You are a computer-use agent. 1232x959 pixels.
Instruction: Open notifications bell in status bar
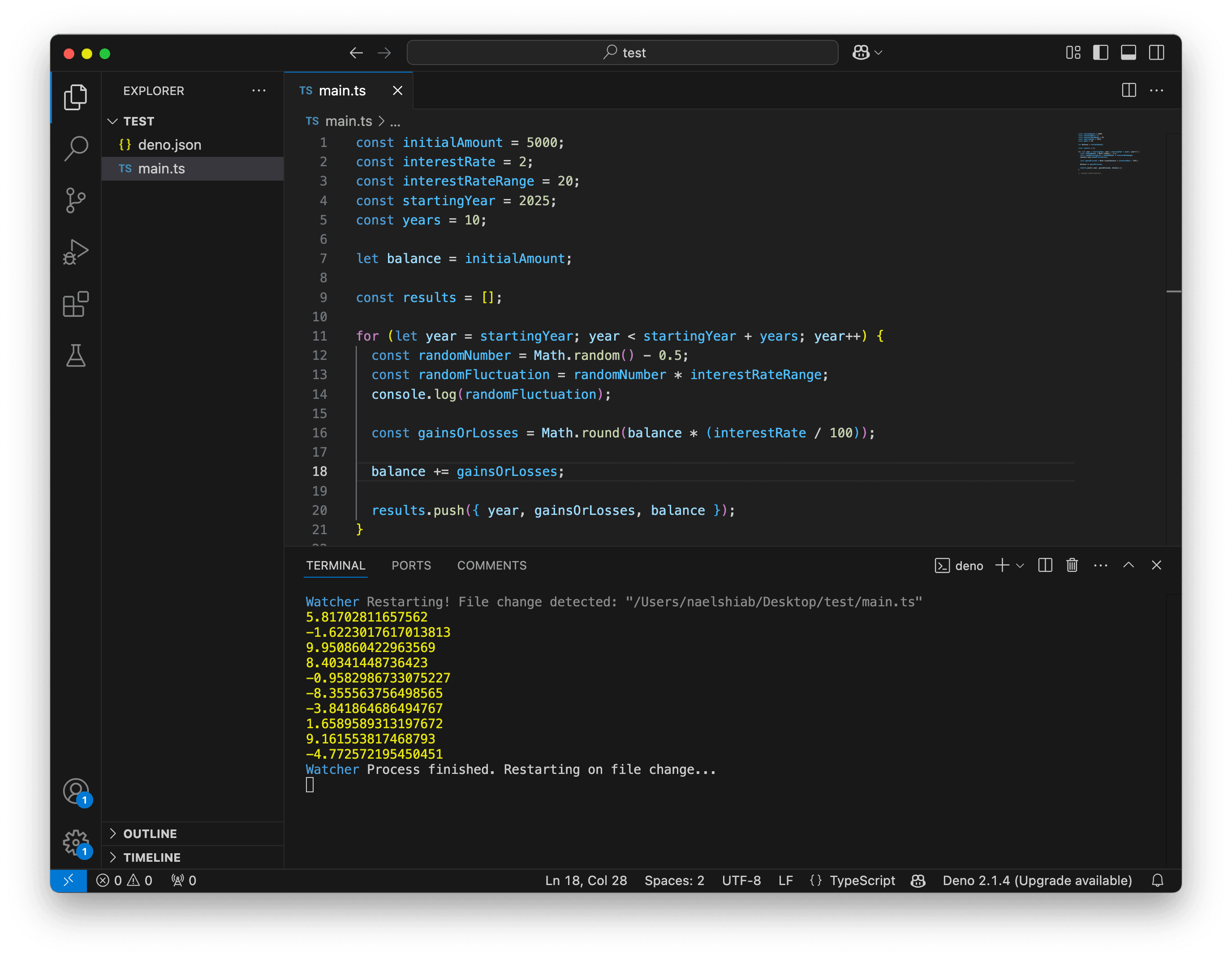pos(1158,881)
